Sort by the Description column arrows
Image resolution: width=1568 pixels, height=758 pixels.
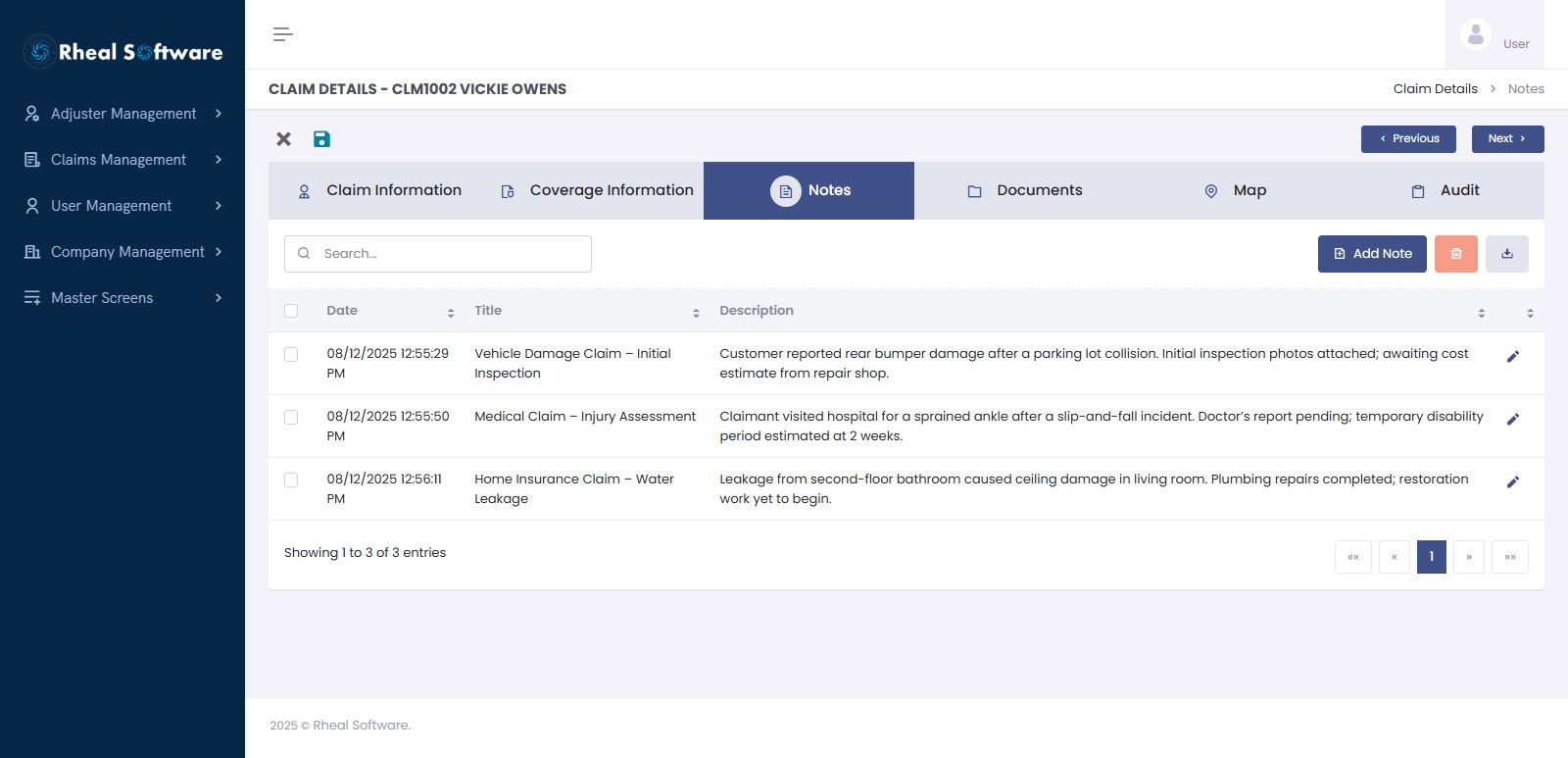click(x=1482, y=313)
